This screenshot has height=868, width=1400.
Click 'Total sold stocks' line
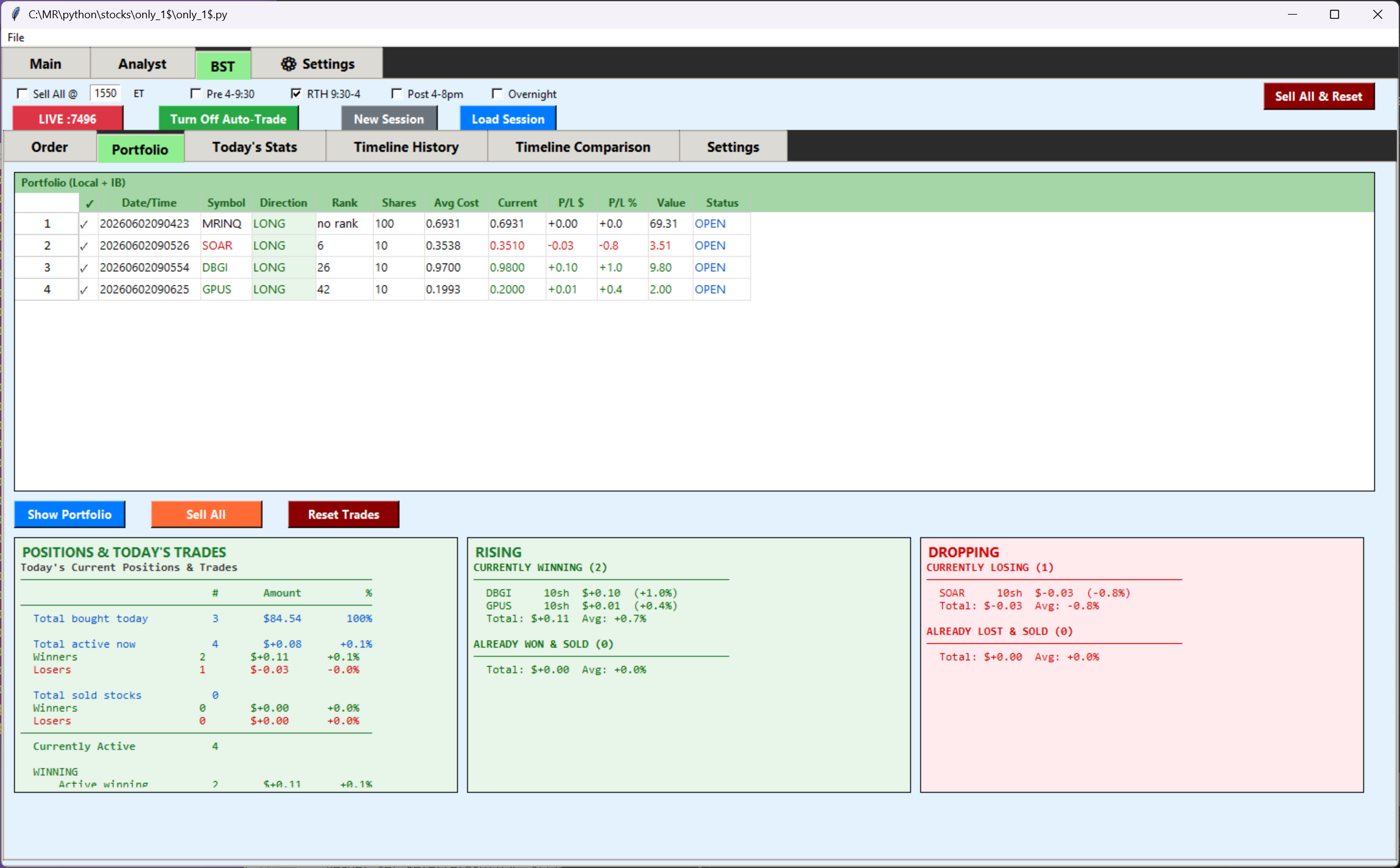(x=126, y=695)
